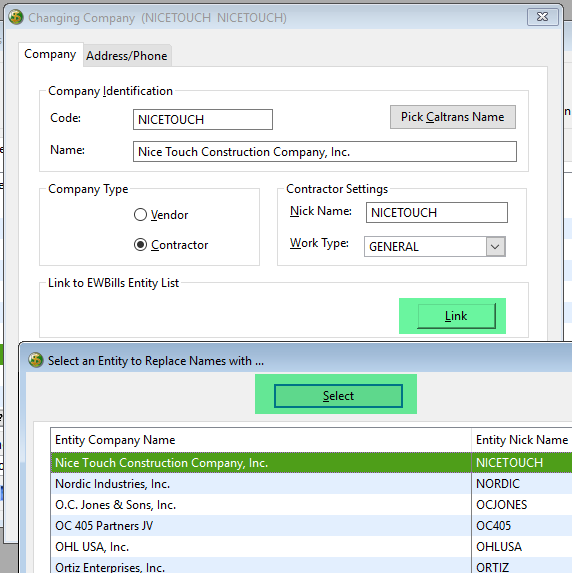This screenshot has height=573, width=572.
Task: Switch to the Company tab
Action: point(50,54)
